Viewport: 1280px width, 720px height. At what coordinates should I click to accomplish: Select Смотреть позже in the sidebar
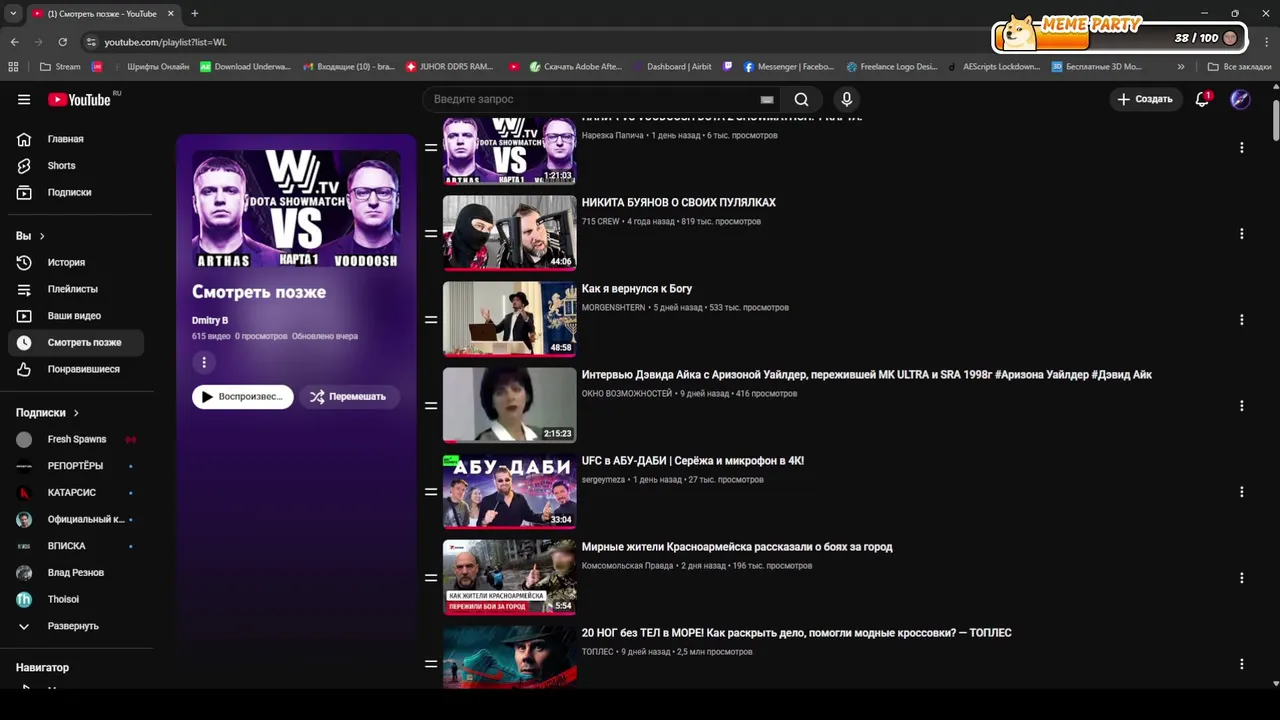[76, 342]
